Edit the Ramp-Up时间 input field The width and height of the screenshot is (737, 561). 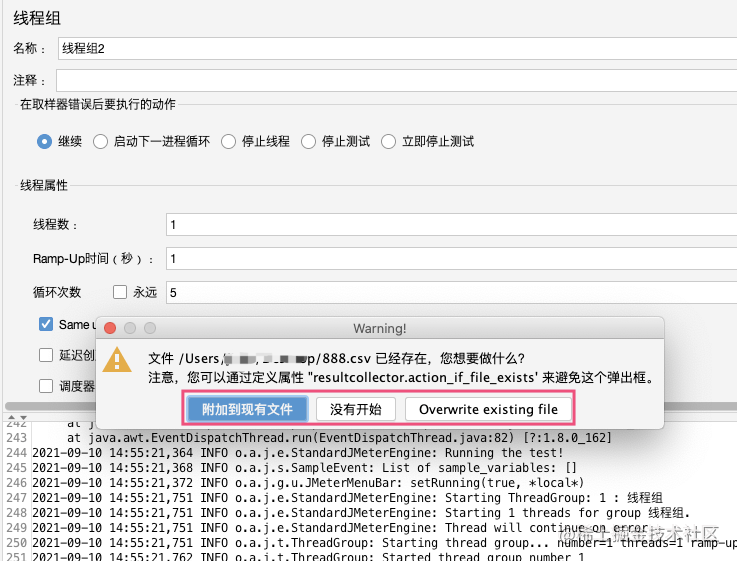coord(451,258)
